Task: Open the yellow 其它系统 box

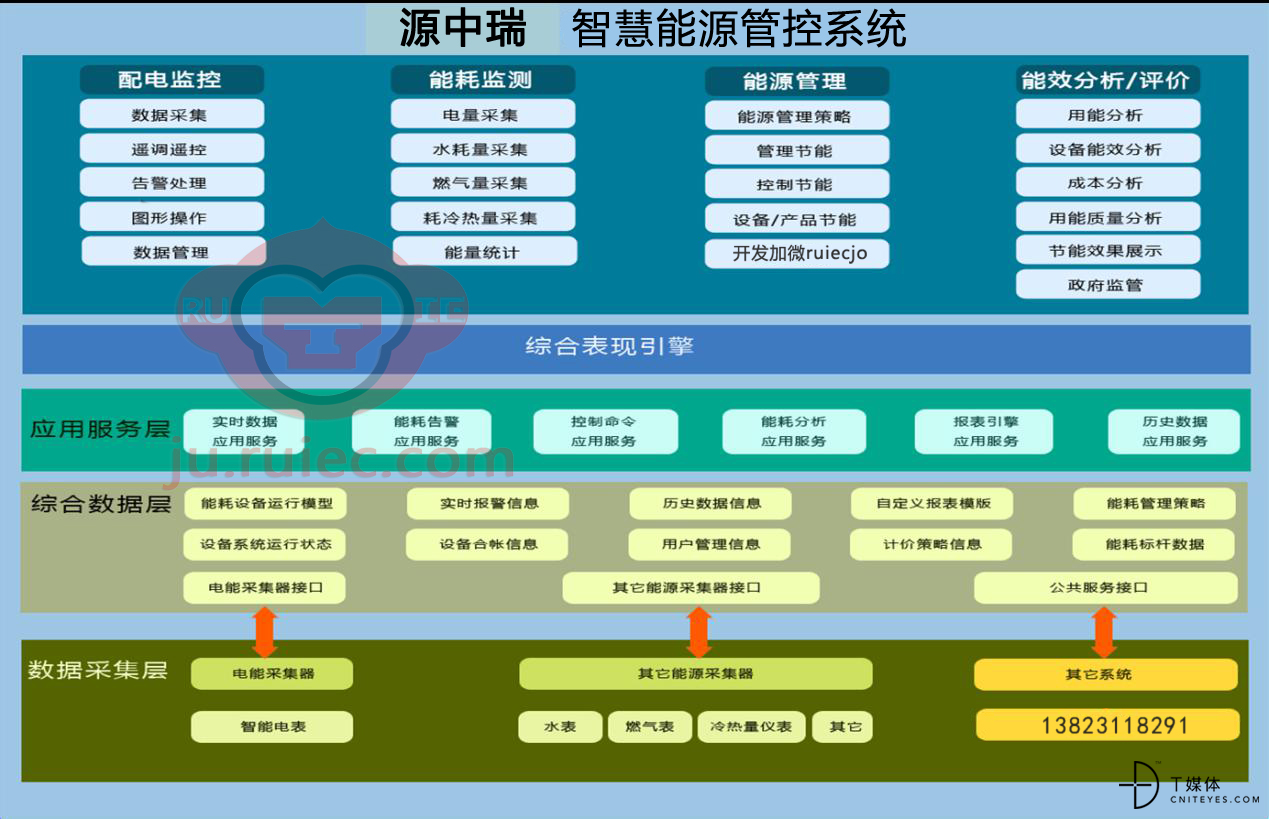Action: [1106, 674]
